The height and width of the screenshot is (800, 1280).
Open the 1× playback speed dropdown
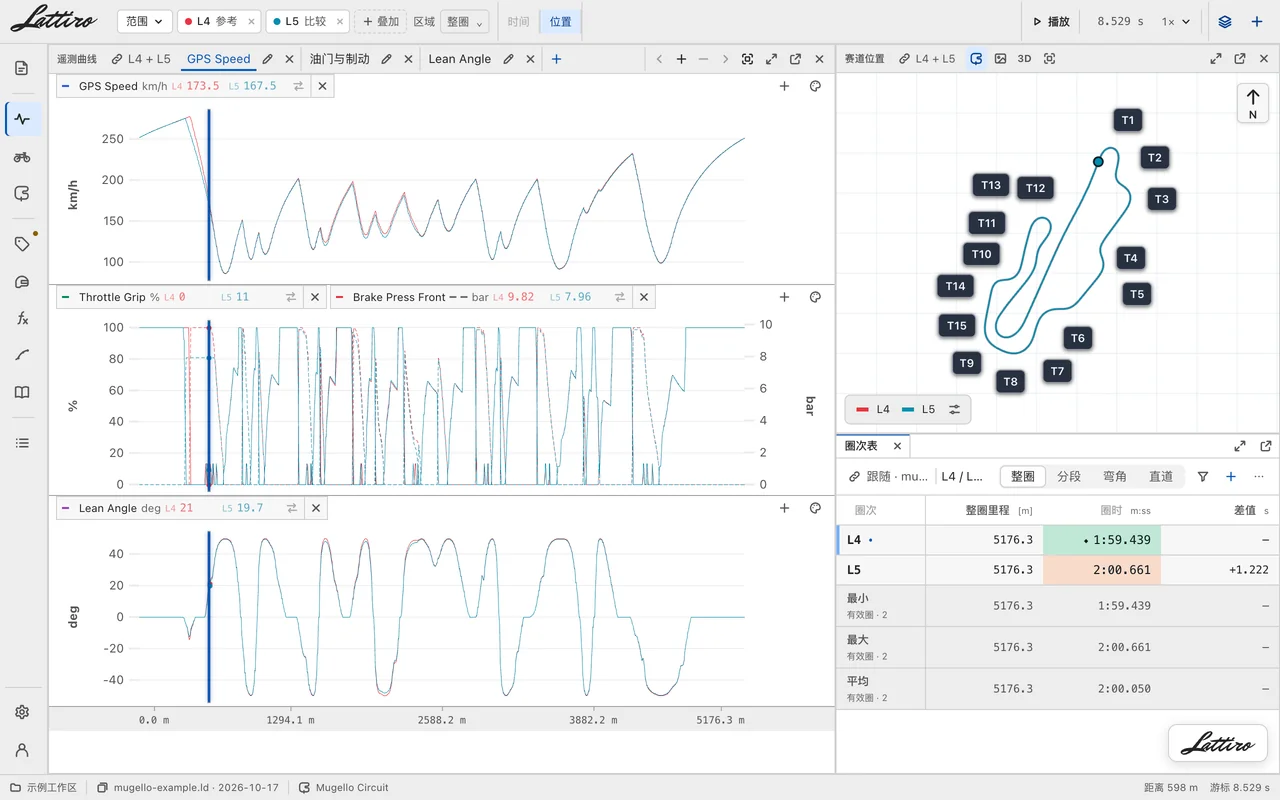click(1176, 21)
